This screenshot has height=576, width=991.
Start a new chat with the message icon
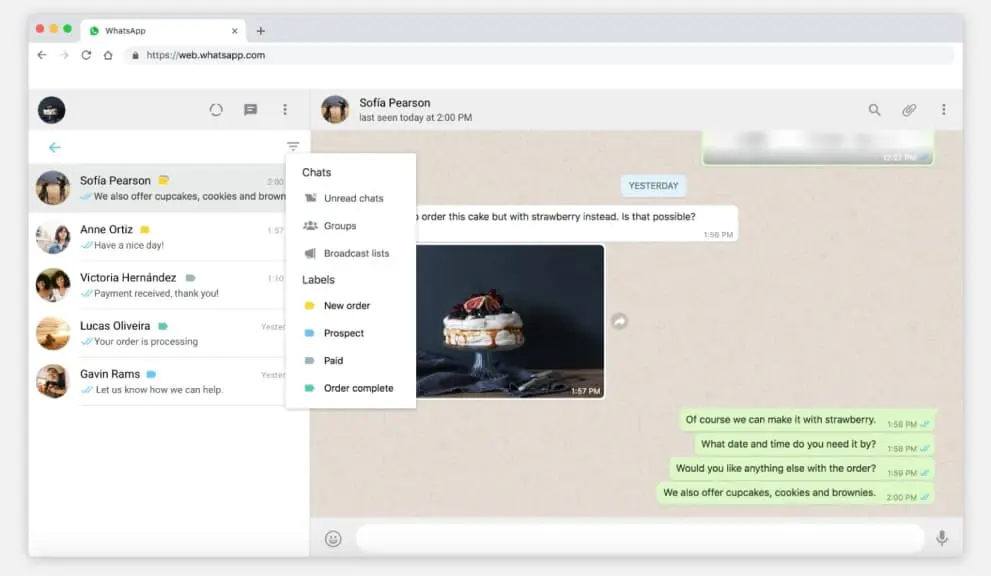250,110
